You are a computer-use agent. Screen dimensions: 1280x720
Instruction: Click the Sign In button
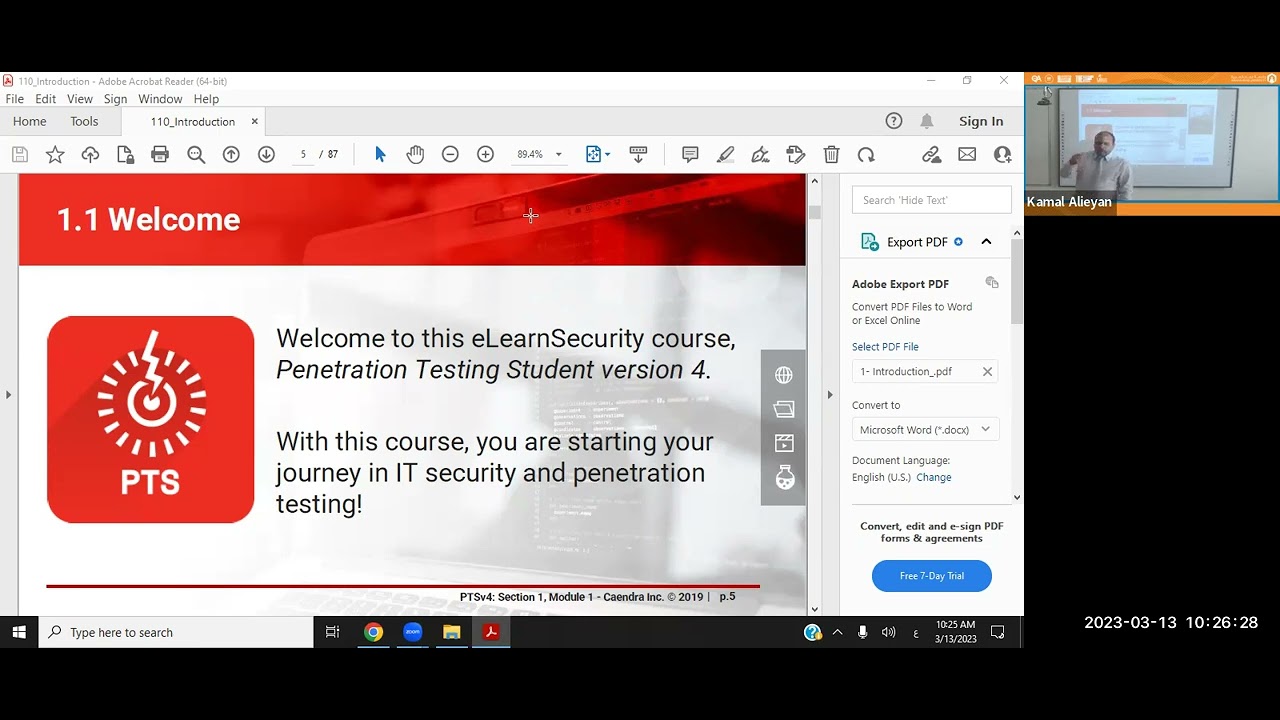click(981, 121)
